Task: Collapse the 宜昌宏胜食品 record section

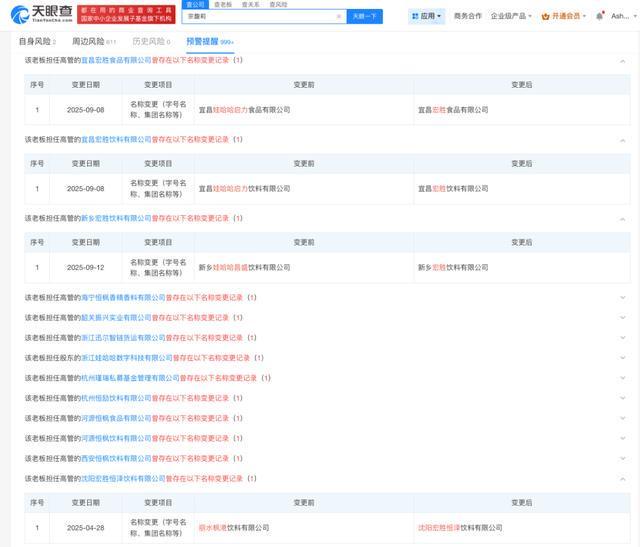Action: tap(623, 61)
